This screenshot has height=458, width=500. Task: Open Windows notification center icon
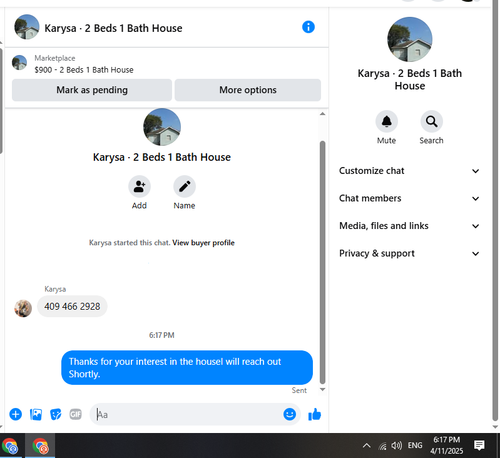[479, 445]
